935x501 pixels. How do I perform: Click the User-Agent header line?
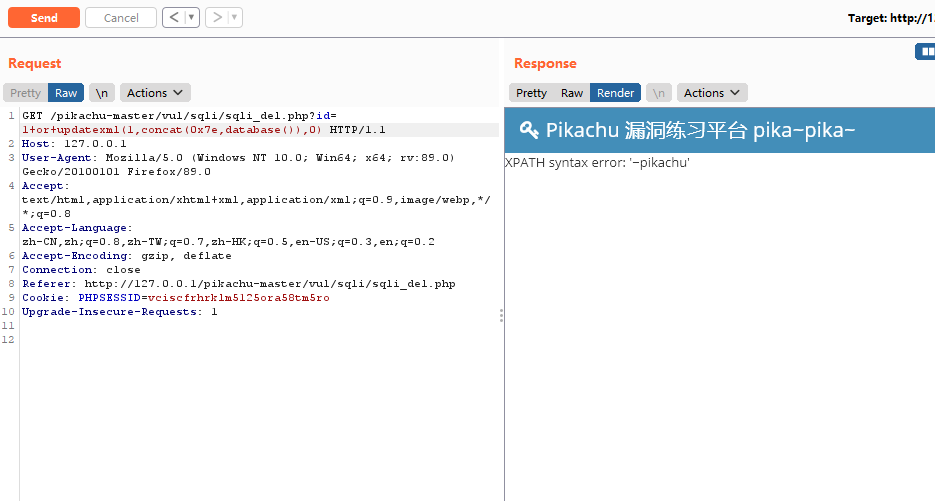click(x=239, y=165)
